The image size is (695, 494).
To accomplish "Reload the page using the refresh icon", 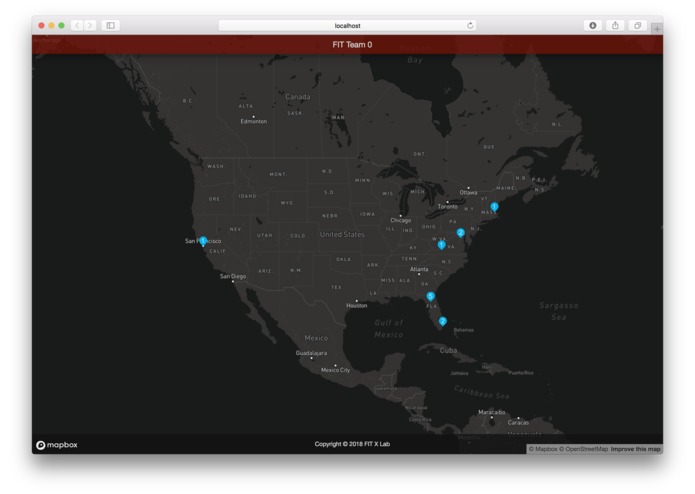I will [x=470, y=26].
